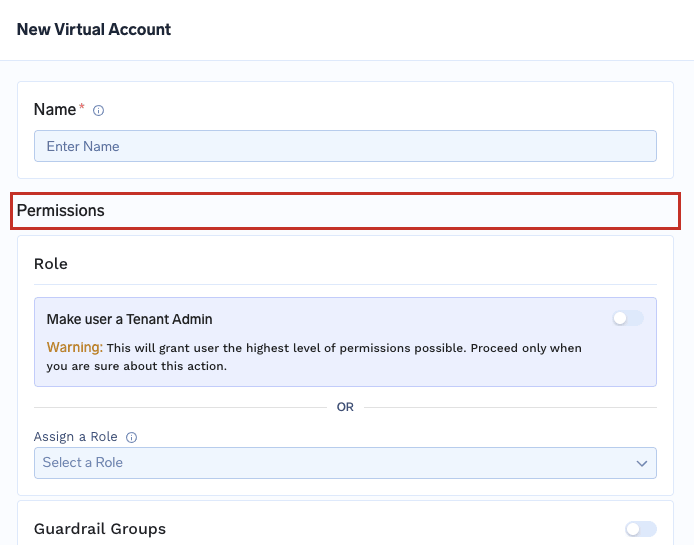The width and height of the screenshot is (694, 545).
Task: Click the orange Warning: label
Action: click(x=74, y=348)
